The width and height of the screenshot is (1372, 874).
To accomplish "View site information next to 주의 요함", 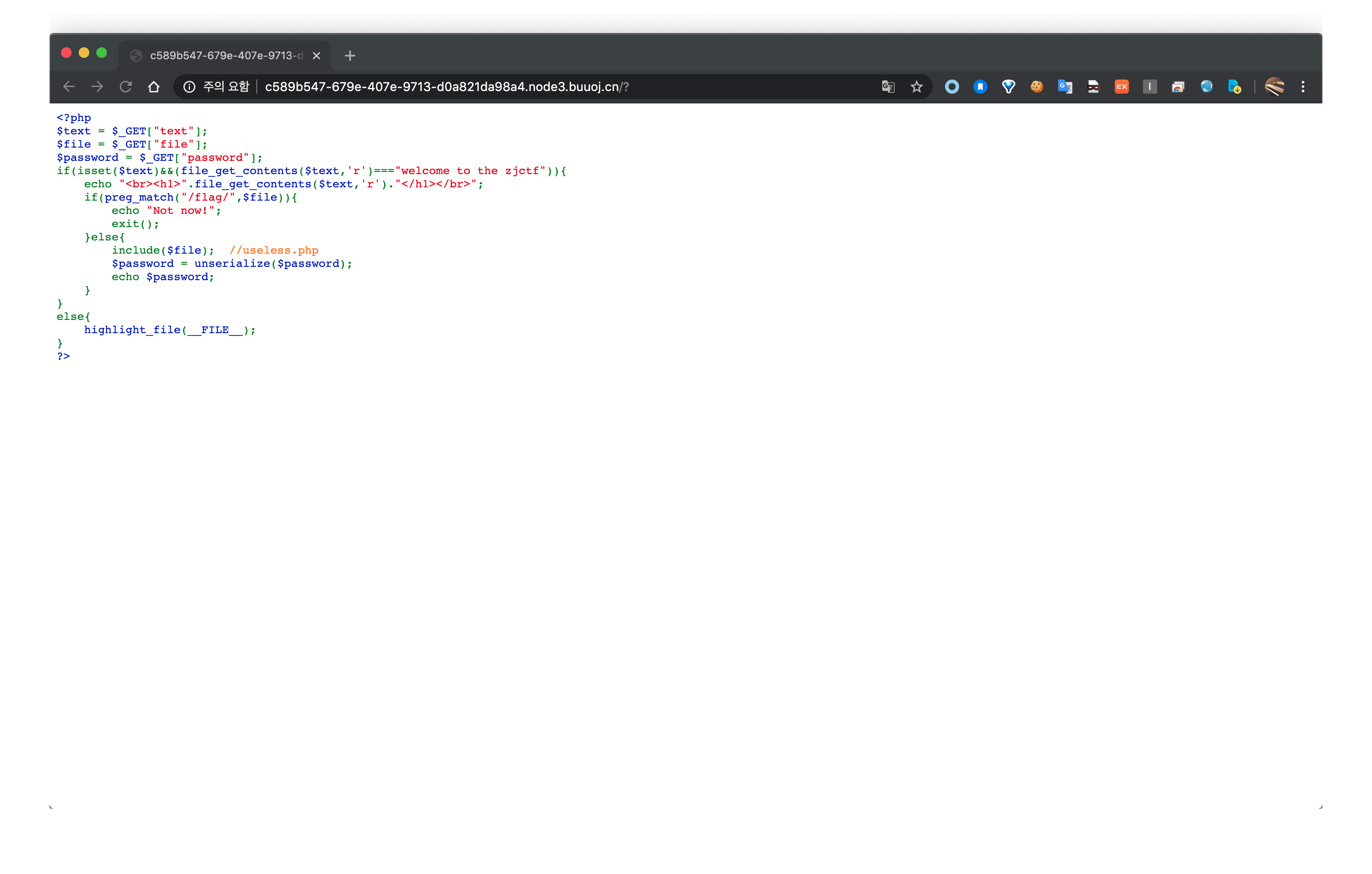I will tap(189, 87).
